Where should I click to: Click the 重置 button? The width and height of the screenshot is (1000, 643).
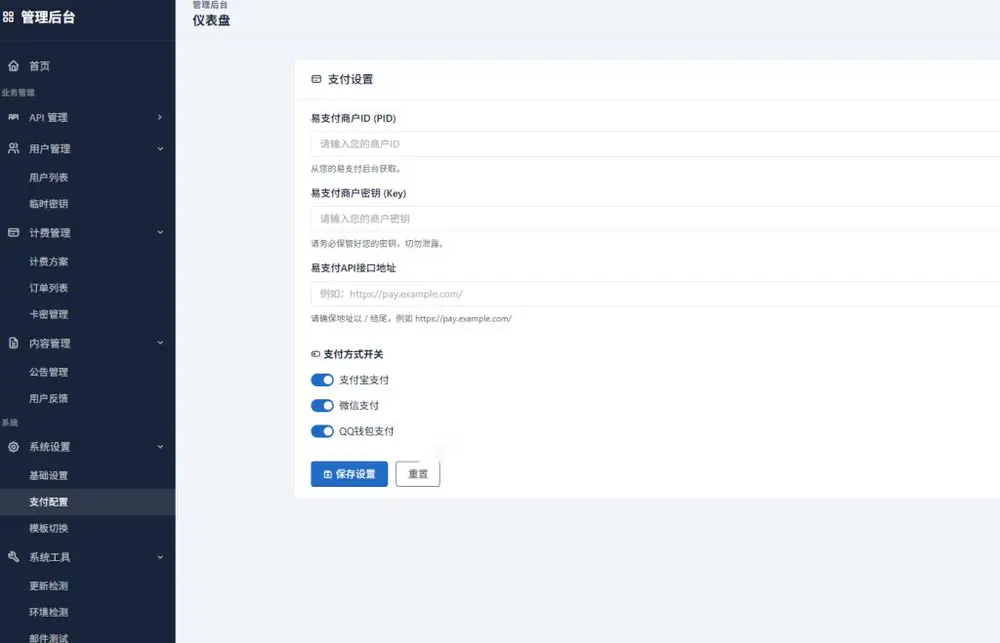pyautogui.click(x=418, y=474)
